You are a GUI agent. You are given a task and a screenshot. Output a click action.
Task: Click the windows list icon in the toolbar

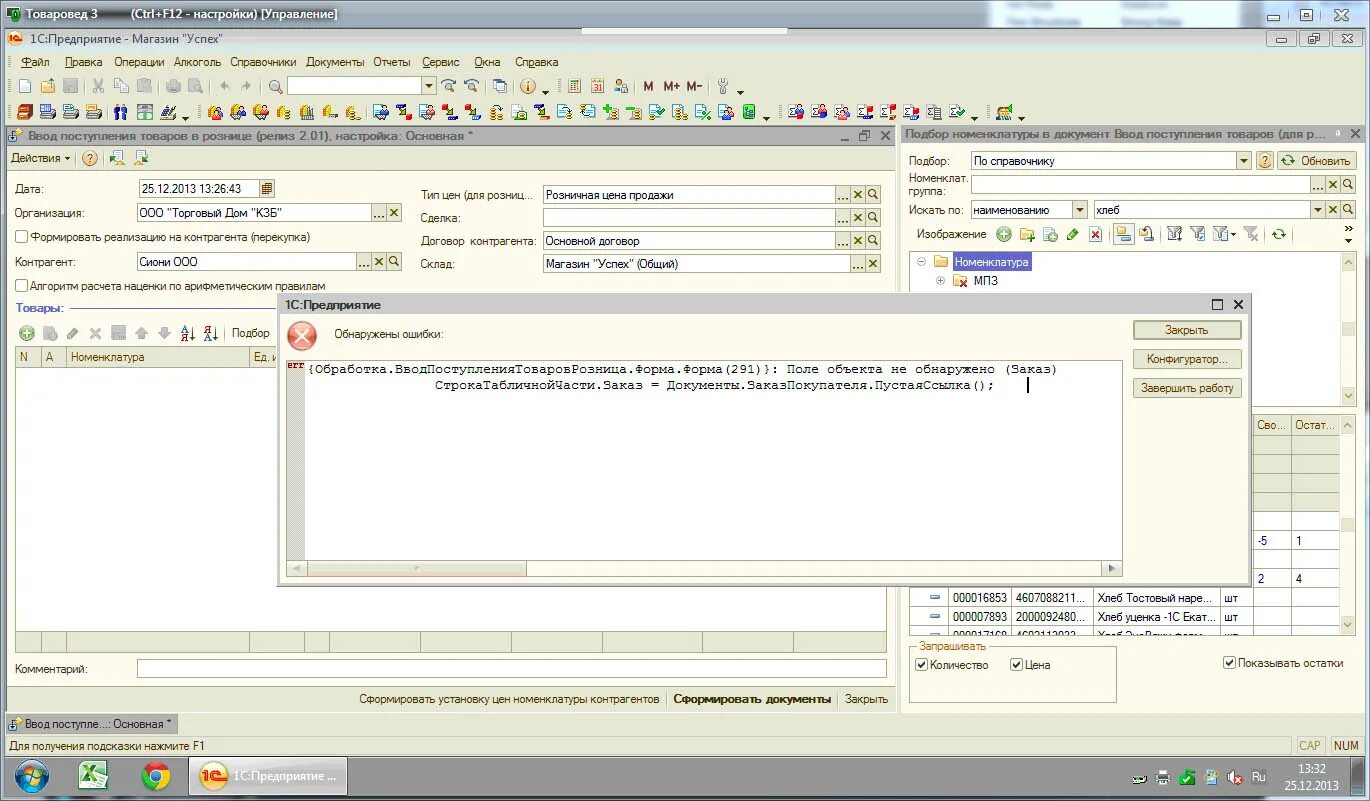click(500, 87)
